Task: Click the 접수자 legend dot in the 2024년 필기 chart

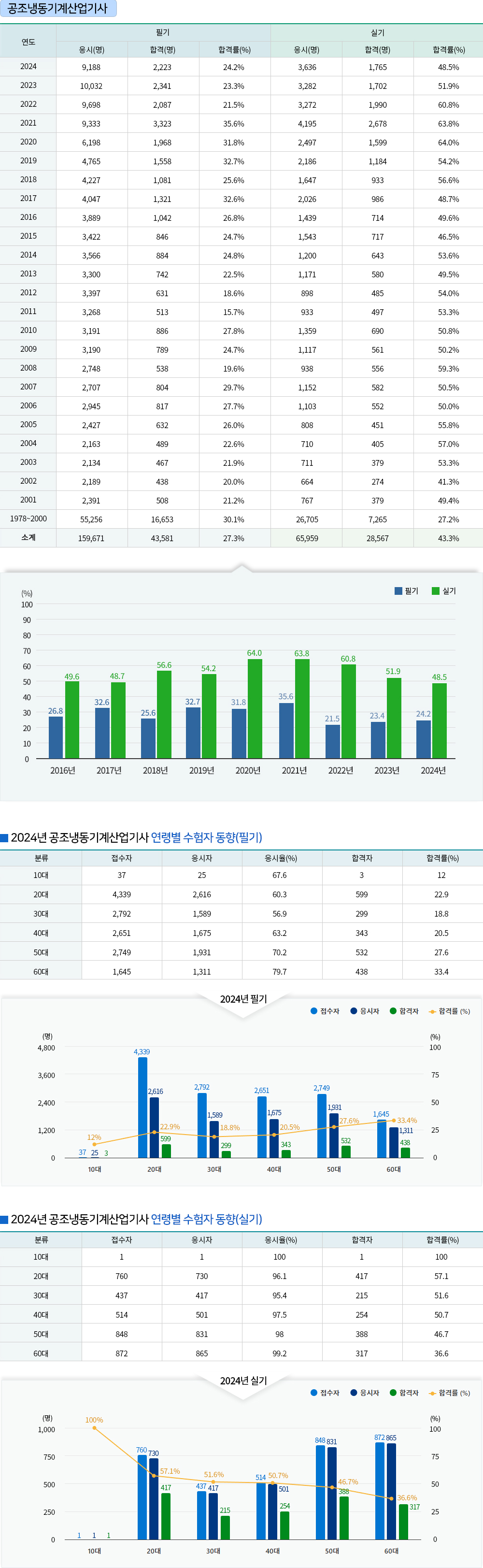Action: pyautogui.click(x=314, y=1011)
